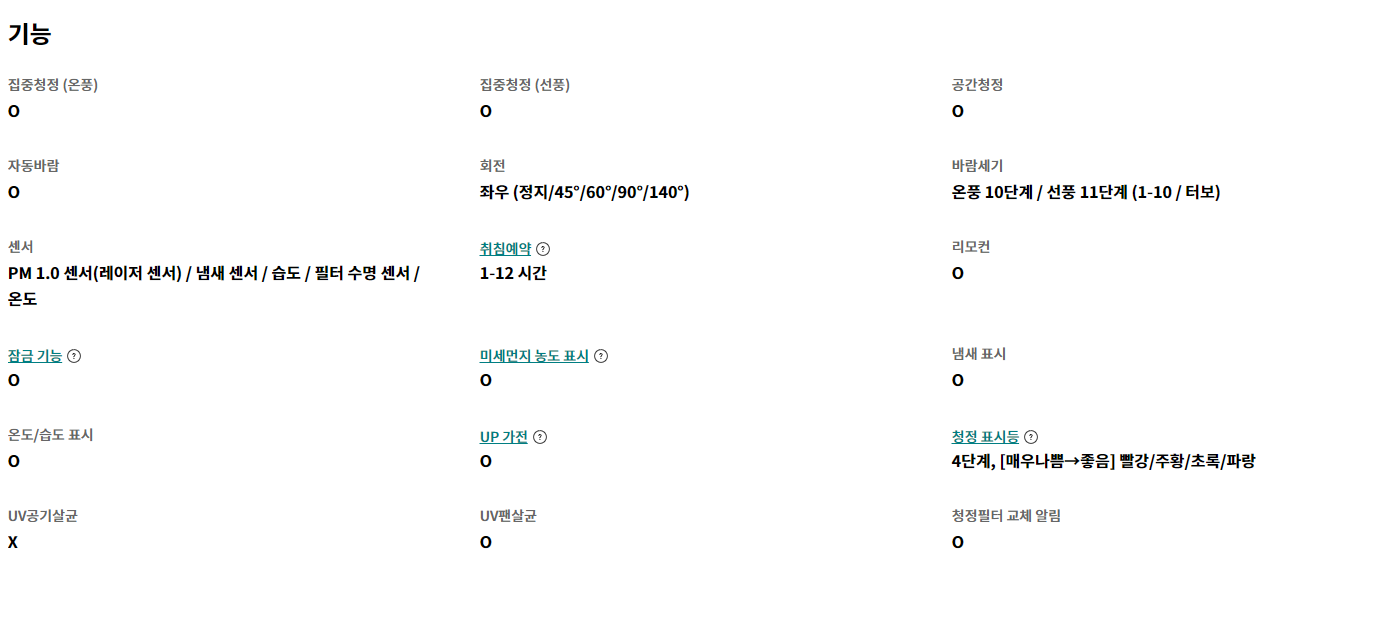Image resolution: width=1392 pixels, height=619 pixels.
Task: Click the 기능 section heading
Action: [29, 34]
